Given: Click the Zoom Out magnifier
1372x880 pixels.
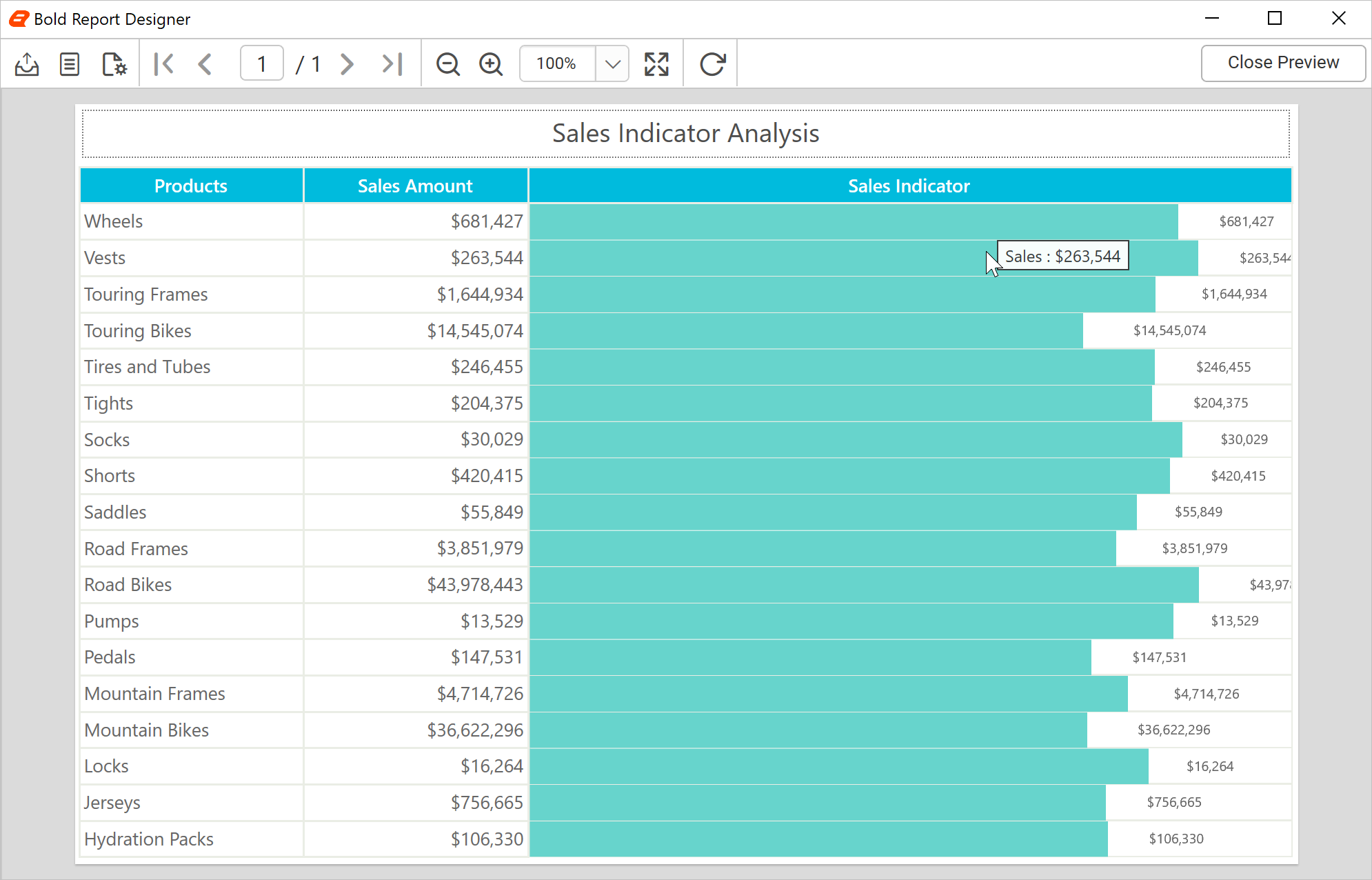Looking at the screenshot, I should coord(448,64).
